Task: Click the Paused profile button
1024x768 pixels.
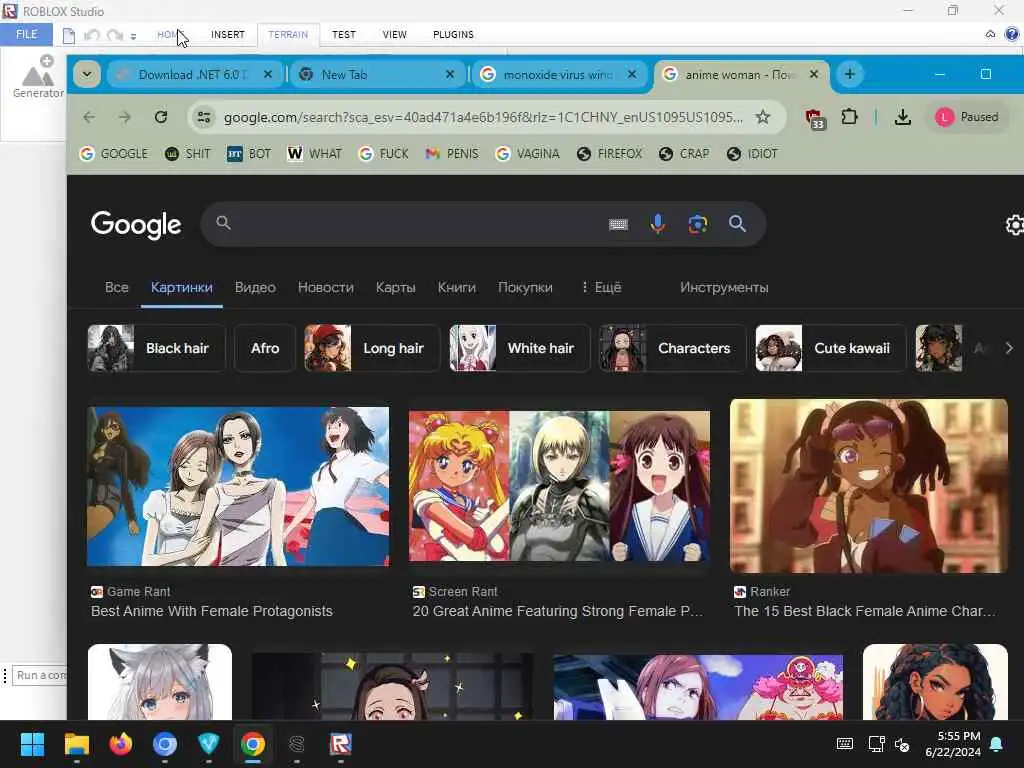Action: click(x=967, y=117)
